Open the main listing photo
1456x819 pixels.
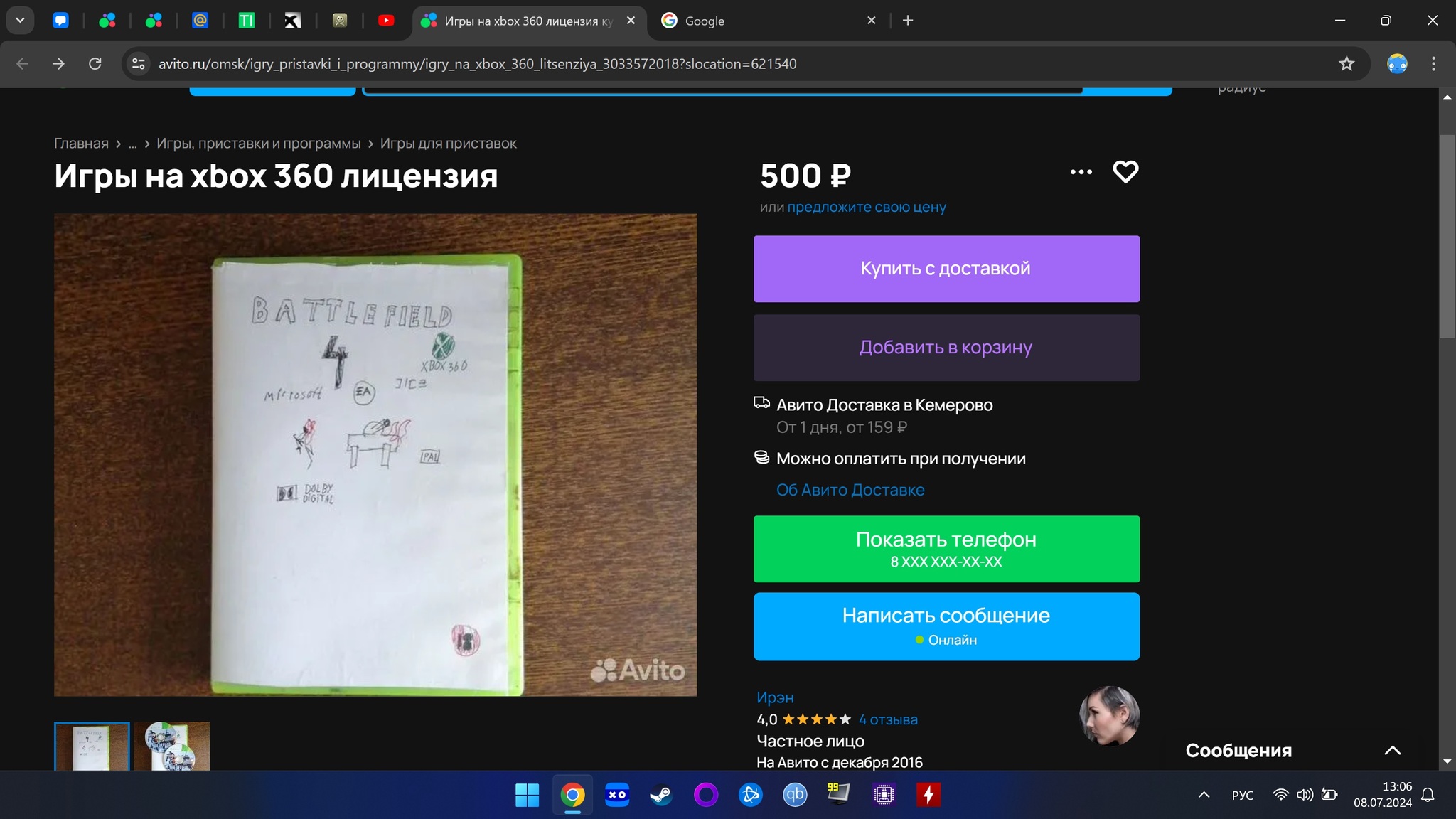[x=375, y=454]
